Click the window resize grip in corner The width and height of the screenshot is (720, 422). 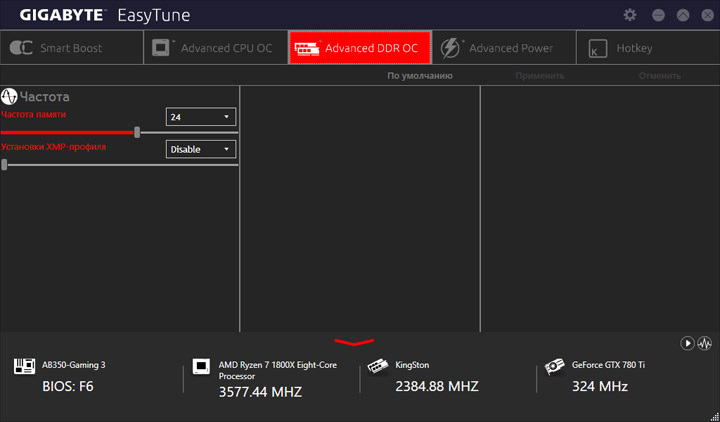(x=714, y=416)
